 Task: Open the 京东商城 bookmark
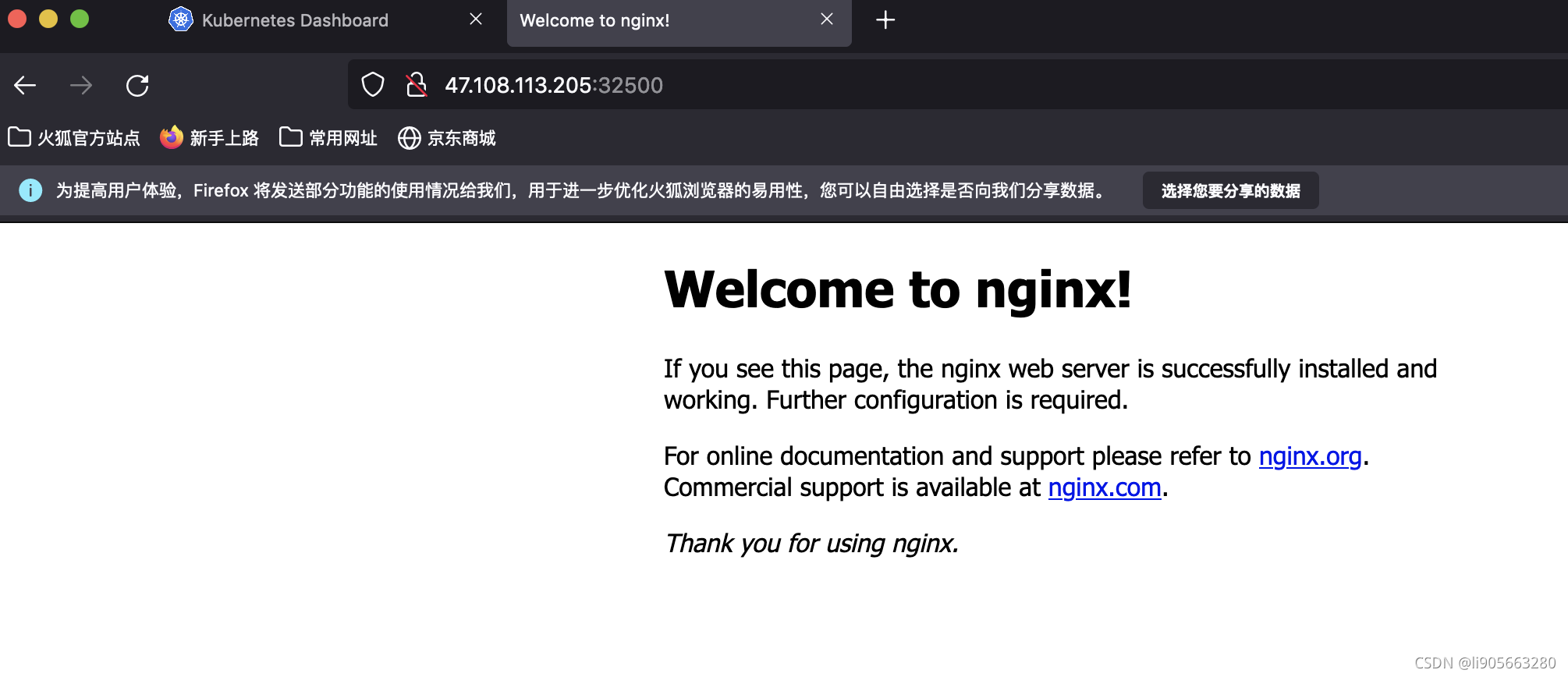click(x=447, y=138)
